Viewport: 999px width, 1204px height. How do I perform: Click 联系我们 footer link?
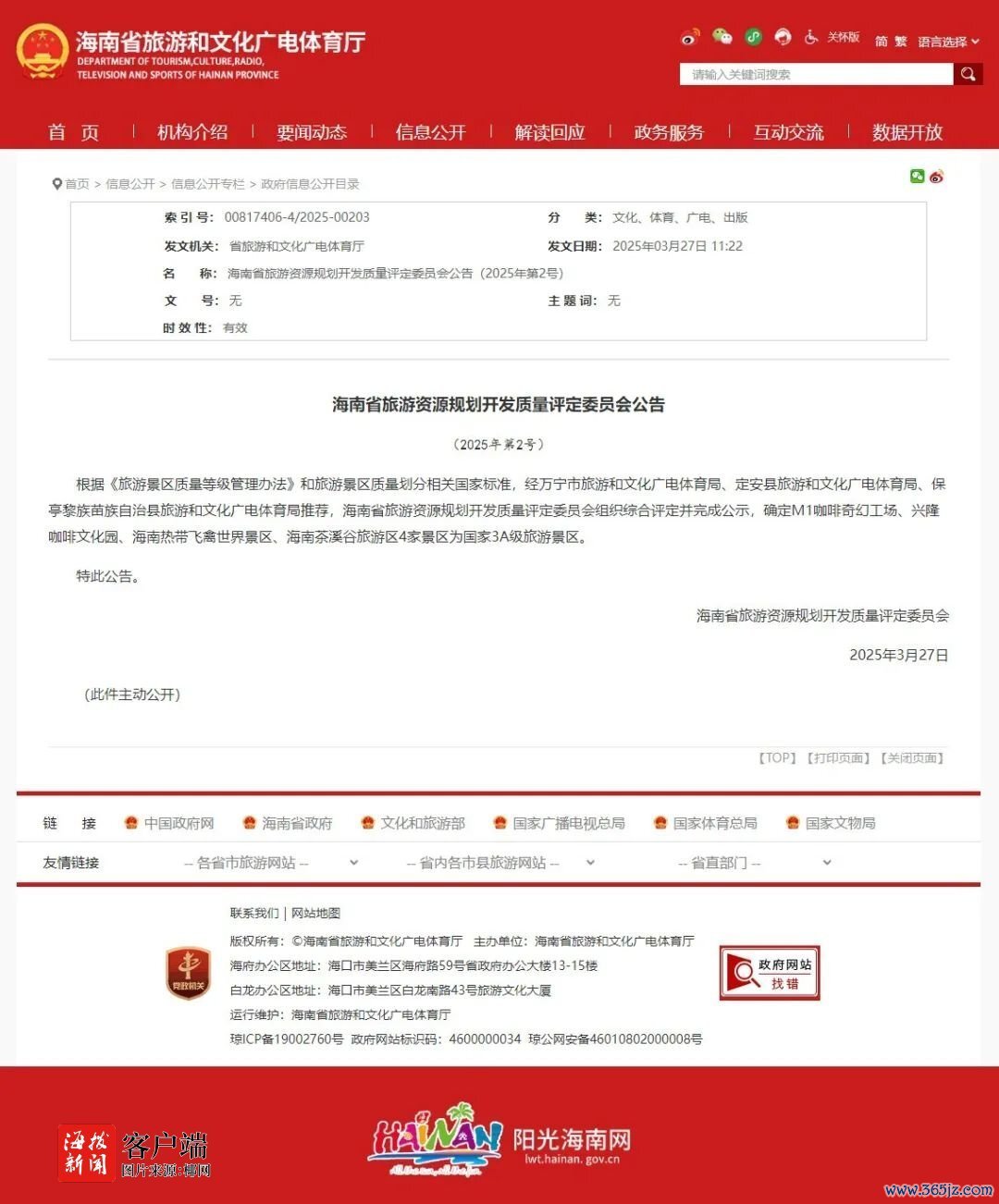[x=254, y=914]
